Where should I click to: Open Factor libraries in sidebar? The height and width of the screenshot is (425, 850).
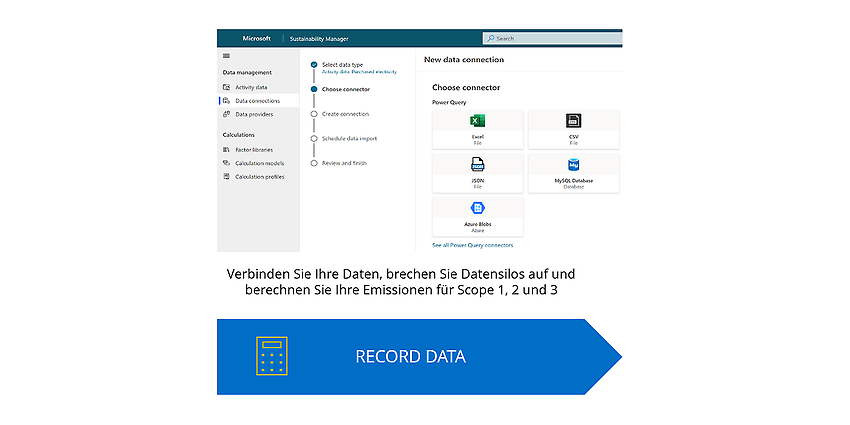tap(254, 149)
